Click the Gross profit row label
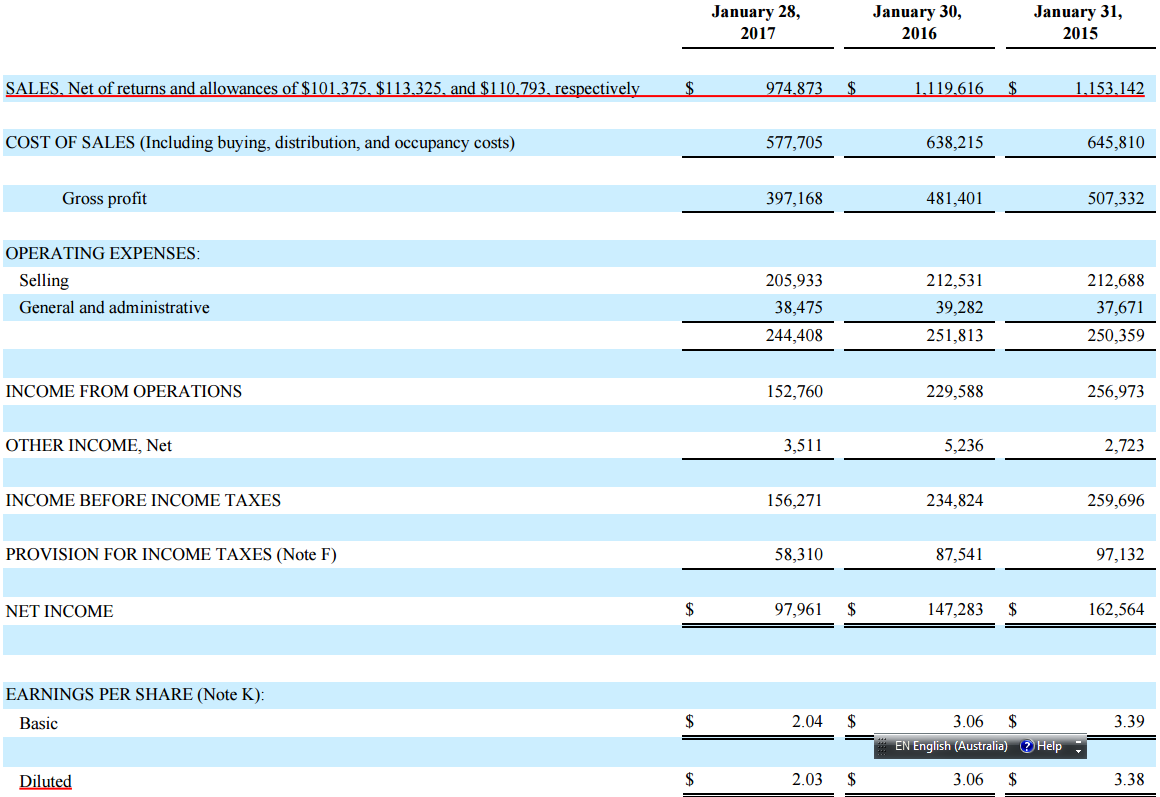The height and width of the screenshot is (797, 1160). click(104, 198)
